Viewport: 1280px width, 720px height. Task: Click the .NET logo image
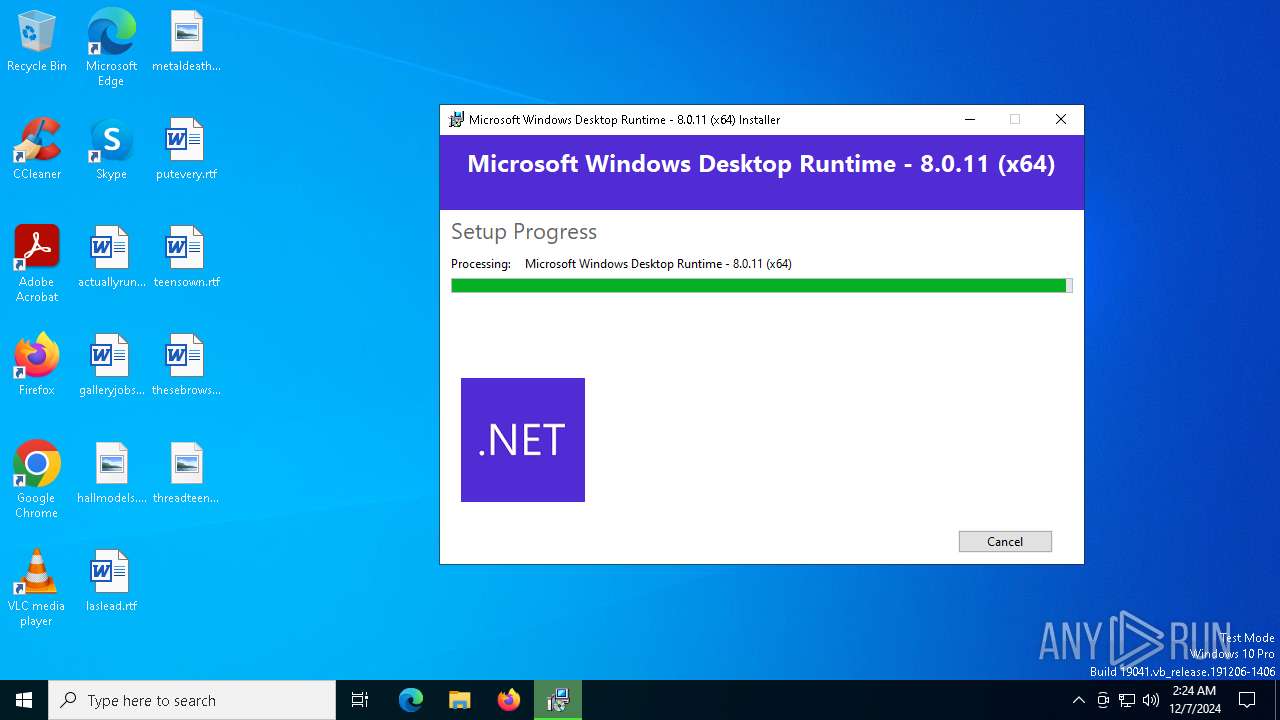[x=523, y=440]
